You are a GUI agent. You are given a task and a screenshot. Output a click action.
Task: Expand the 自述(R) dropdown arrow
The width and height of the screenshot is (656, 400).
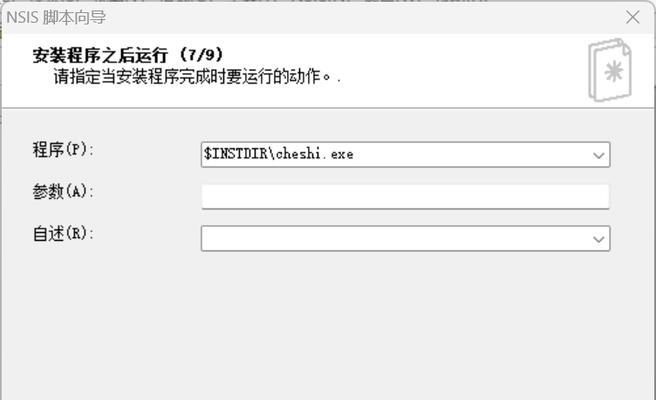pyautogui.click(x=599, y=239)
